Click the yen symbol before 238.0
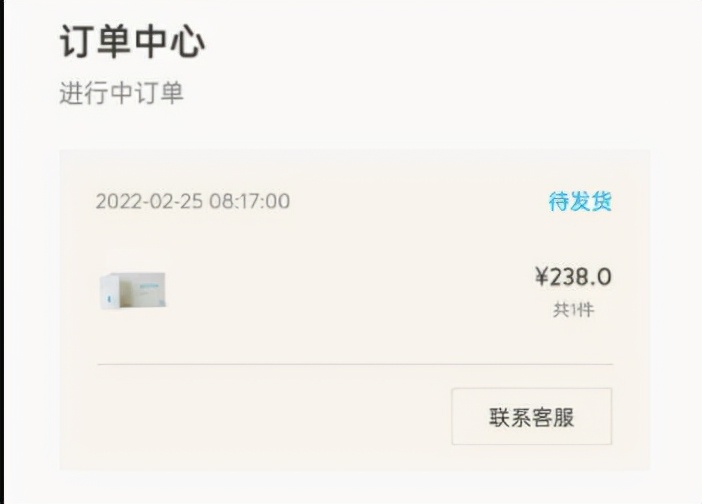702x504 pixels. pyautogui.click(x=542, y=276)
